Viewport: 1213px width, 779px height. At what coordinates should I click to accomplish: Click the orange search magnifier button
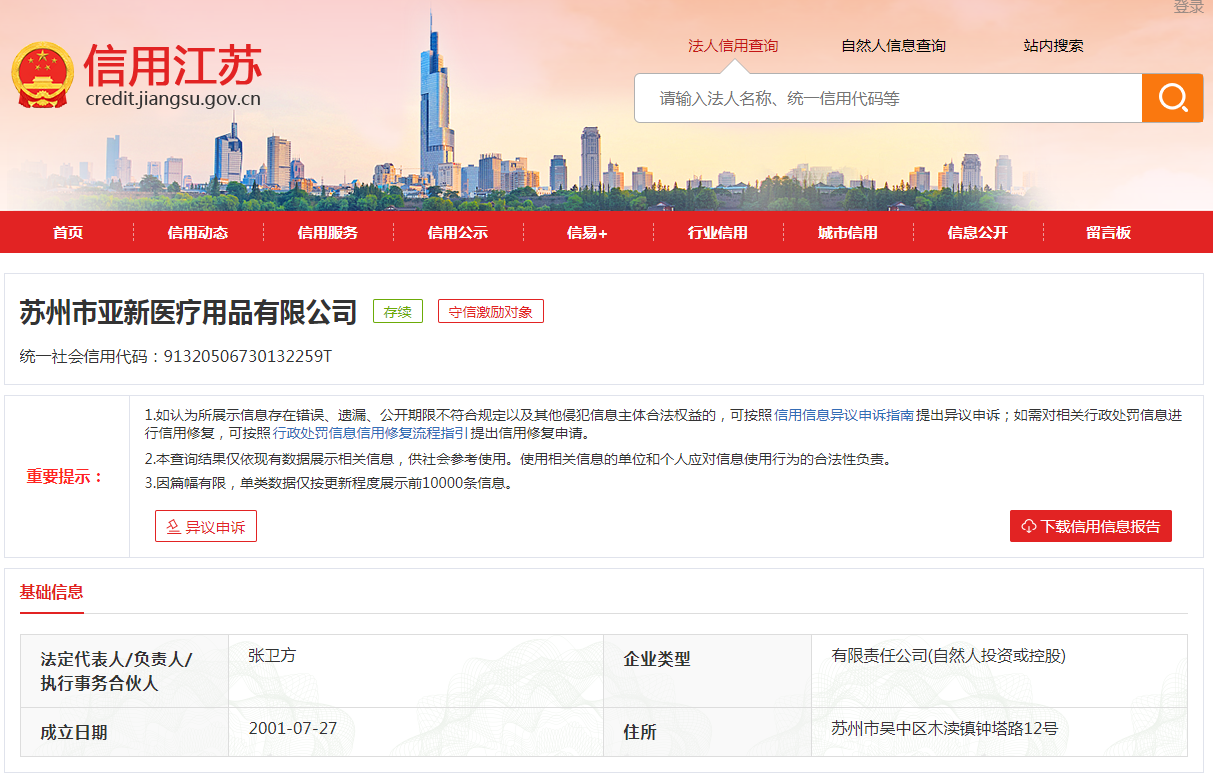pyautogui.click(x=1172, y=98)
